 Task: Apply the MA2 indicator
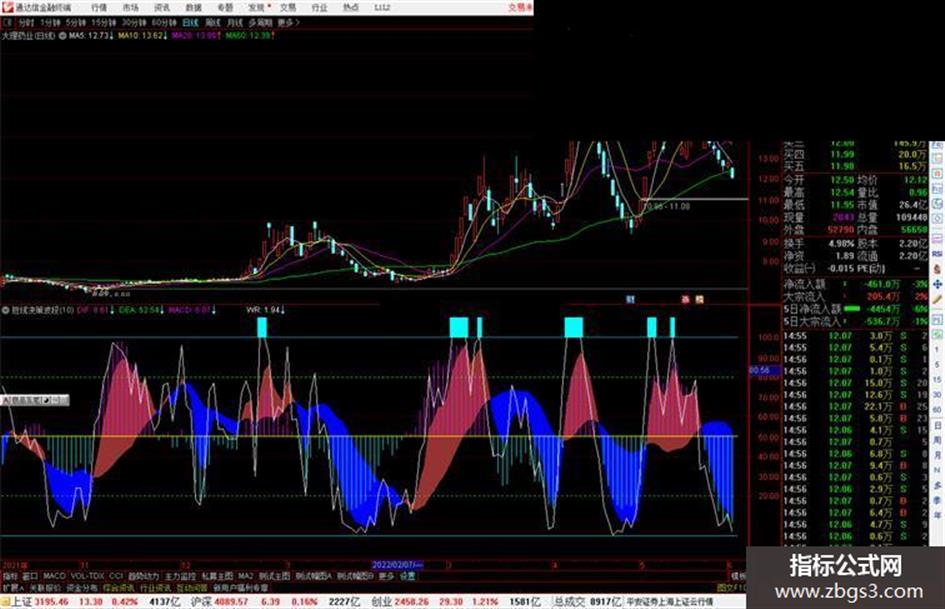(x=246, y=576)
